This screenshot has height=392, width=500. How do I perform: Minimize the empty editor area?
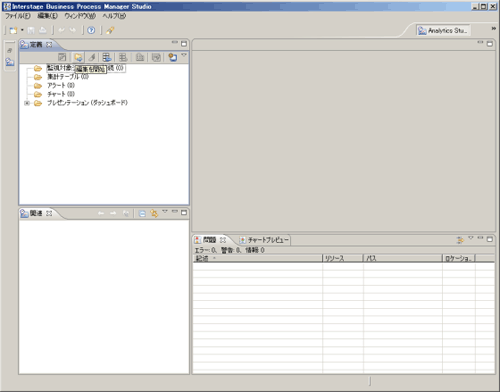(x=480, y=42)
